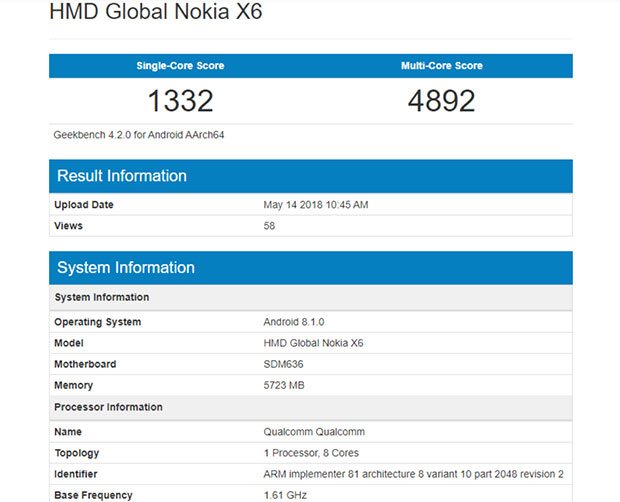Click the Processor Information subheading row

tap(108, 407)
